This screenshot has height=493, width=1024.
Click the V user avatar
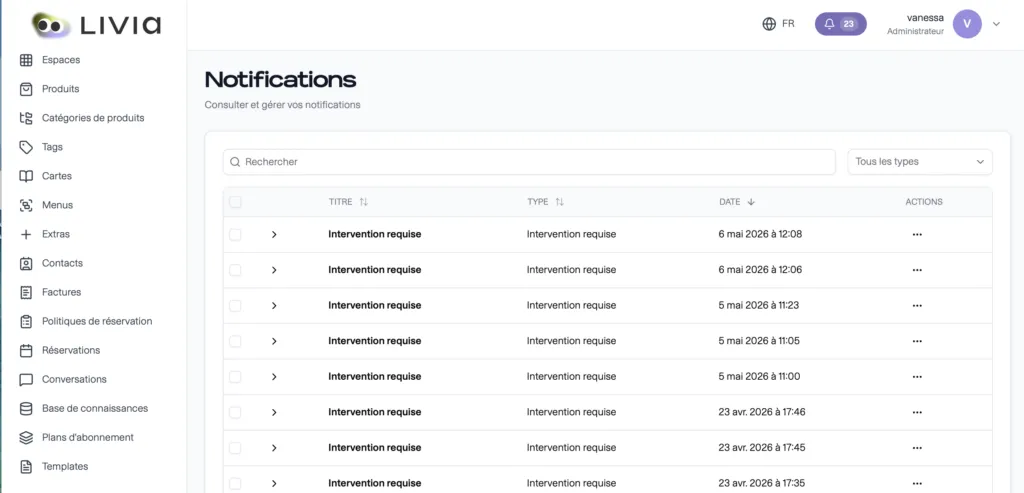967,24
